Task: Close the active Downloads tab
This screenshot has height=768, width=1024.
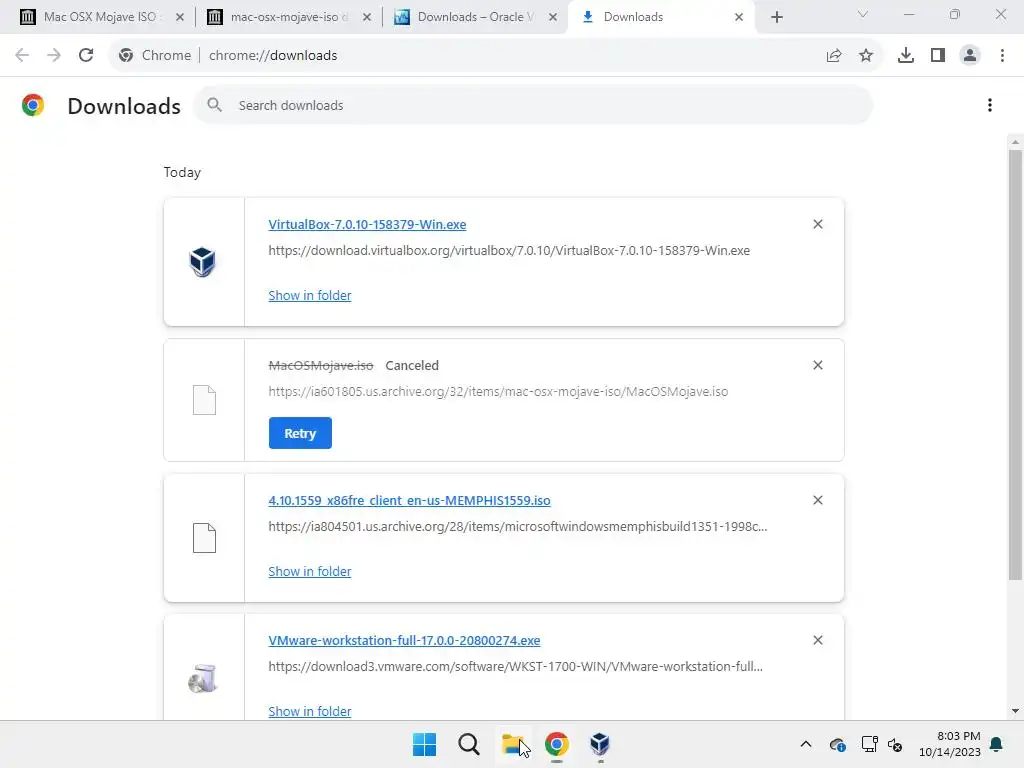Action: (x=739, y=17)
